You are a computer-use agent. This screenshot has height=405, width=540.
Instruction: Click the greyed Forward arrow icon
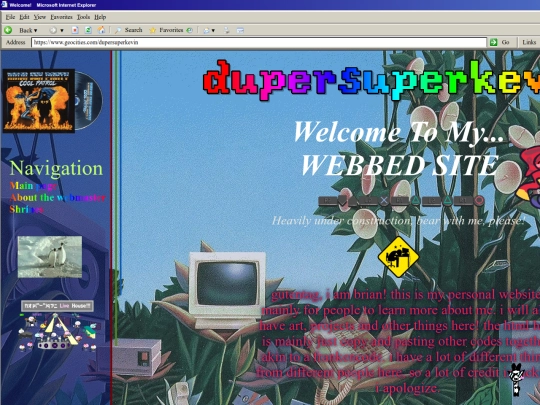coord(53,30)
